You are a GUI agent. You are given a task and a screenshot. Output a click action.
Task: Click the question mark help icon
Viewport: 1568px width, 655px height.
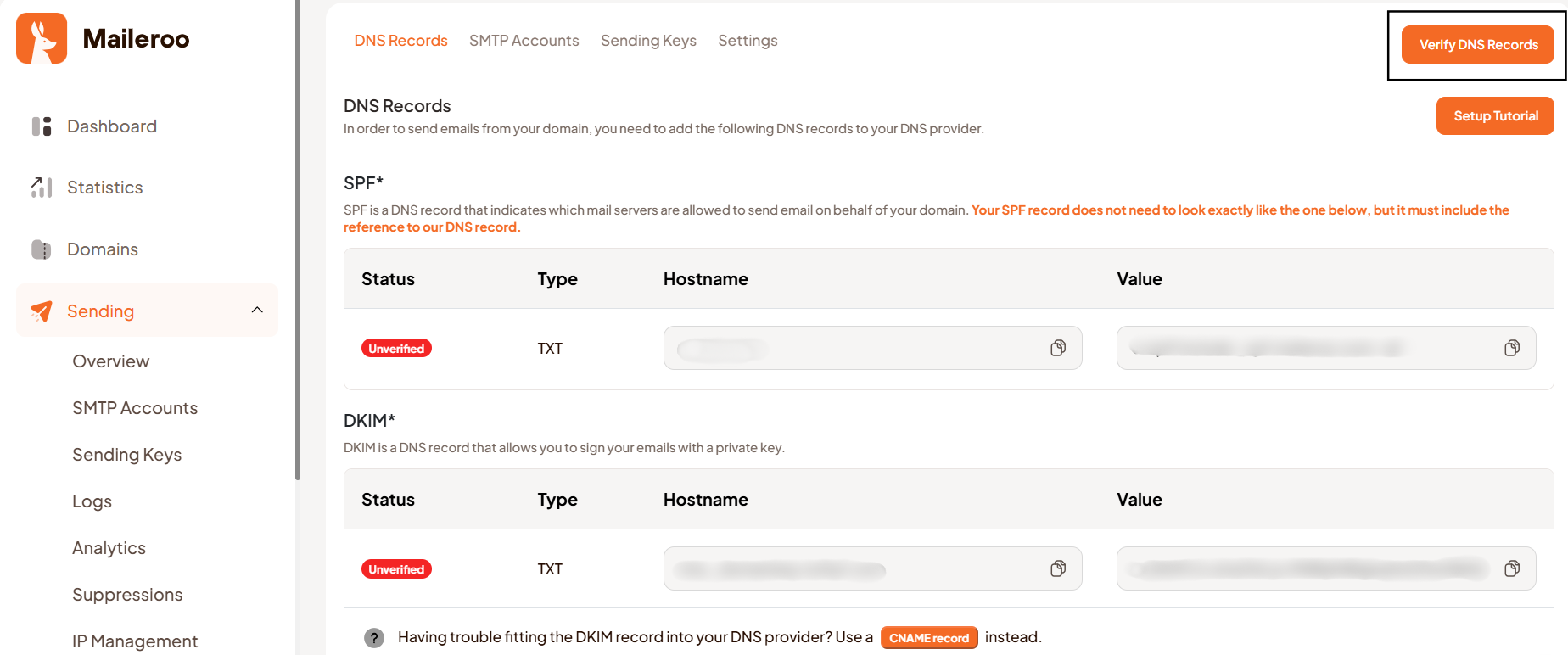374,638
